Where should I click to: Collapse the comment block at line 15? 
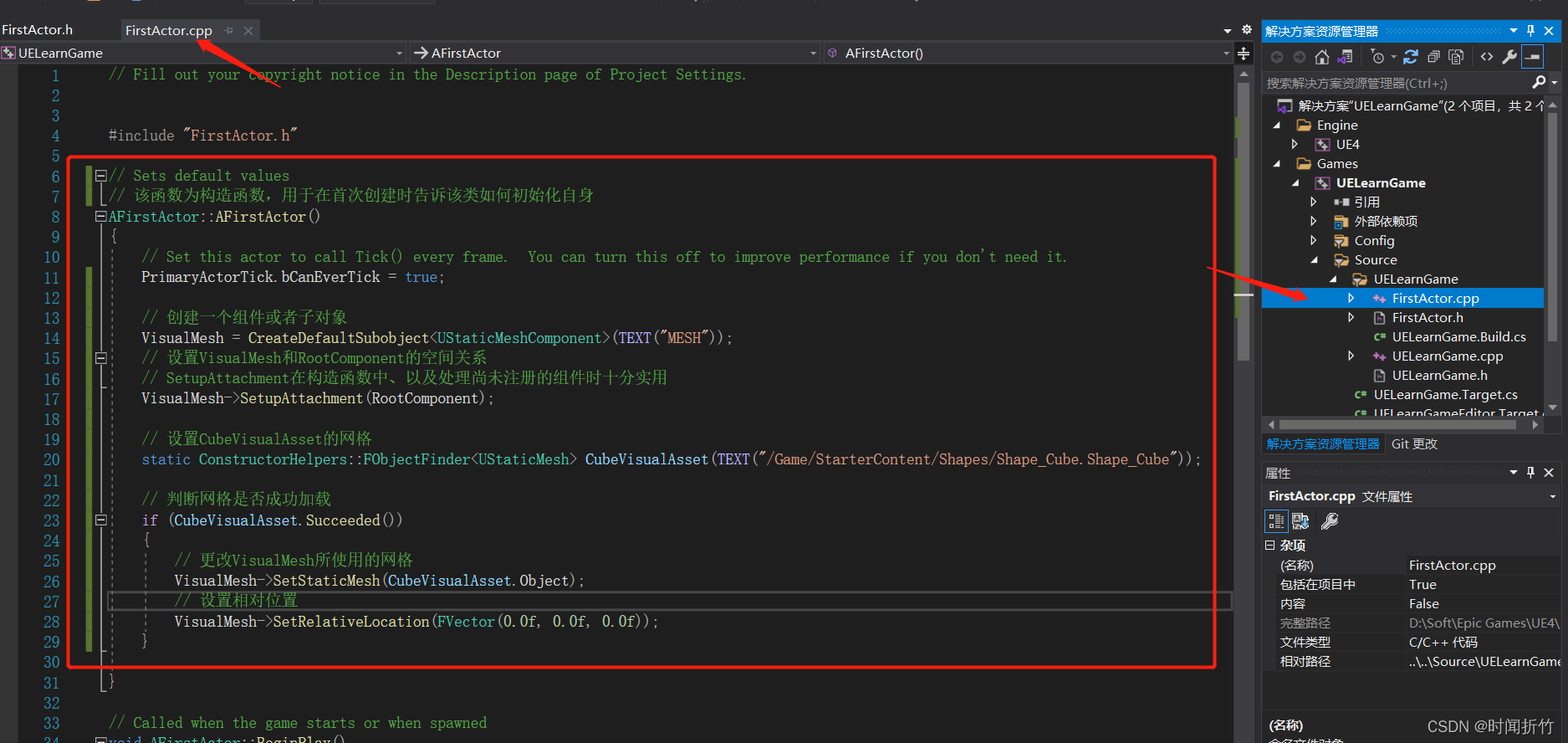pyautogui.click(x=101, y=358)
